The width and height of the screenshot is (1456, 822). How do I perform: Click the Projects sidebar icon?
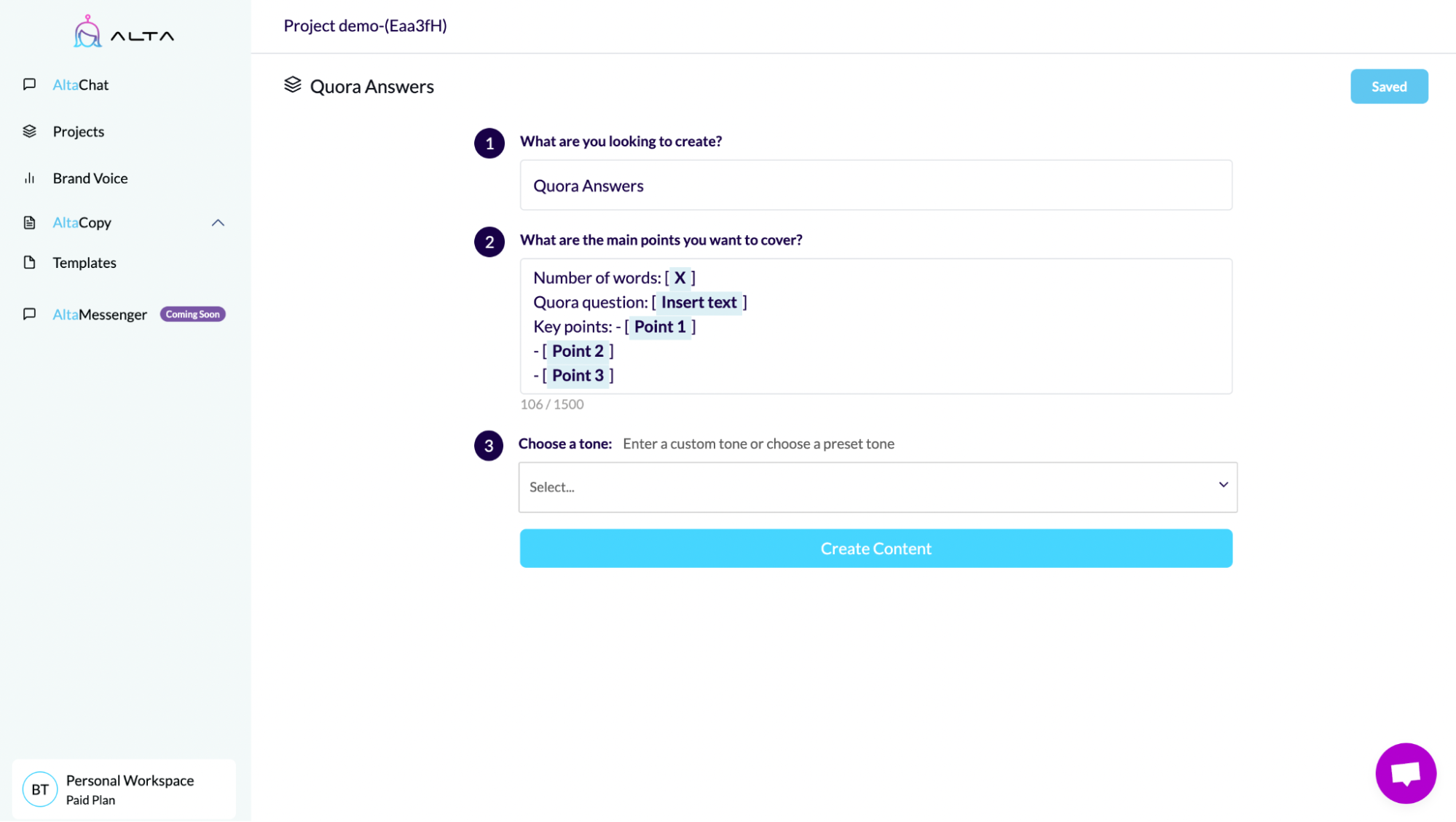click(30, 131)
